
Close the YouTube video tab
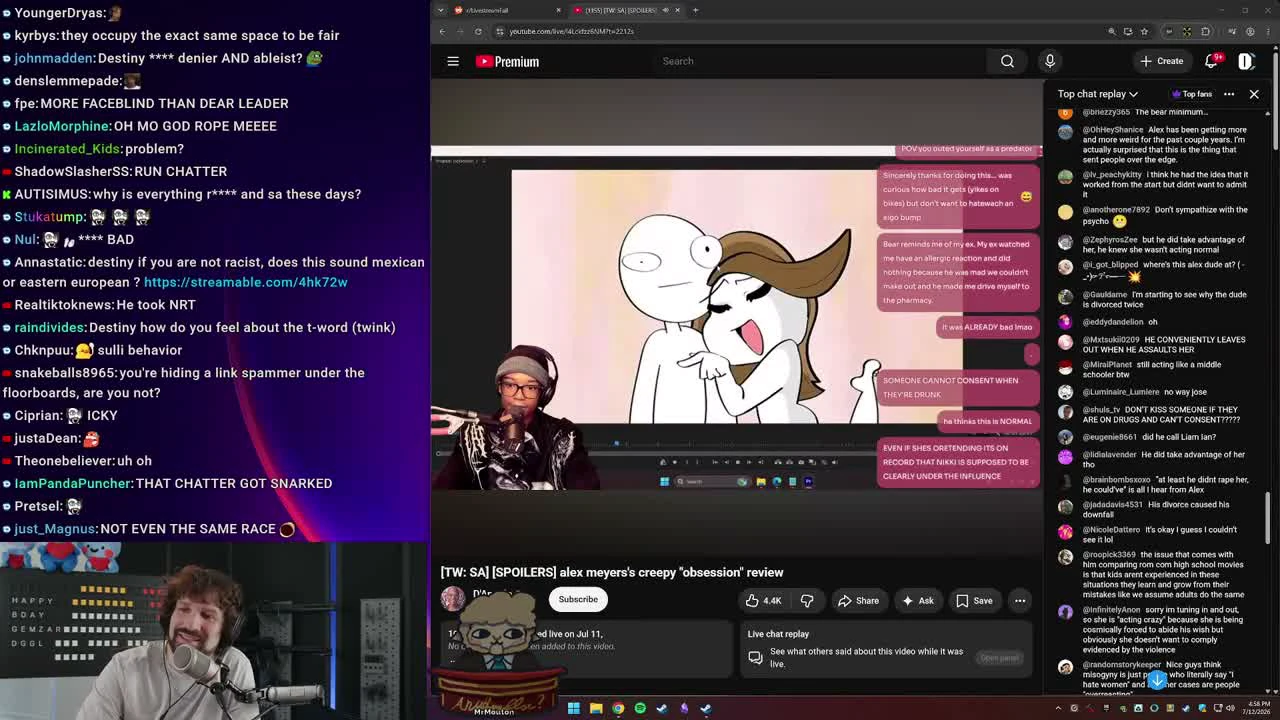(678, 10)
